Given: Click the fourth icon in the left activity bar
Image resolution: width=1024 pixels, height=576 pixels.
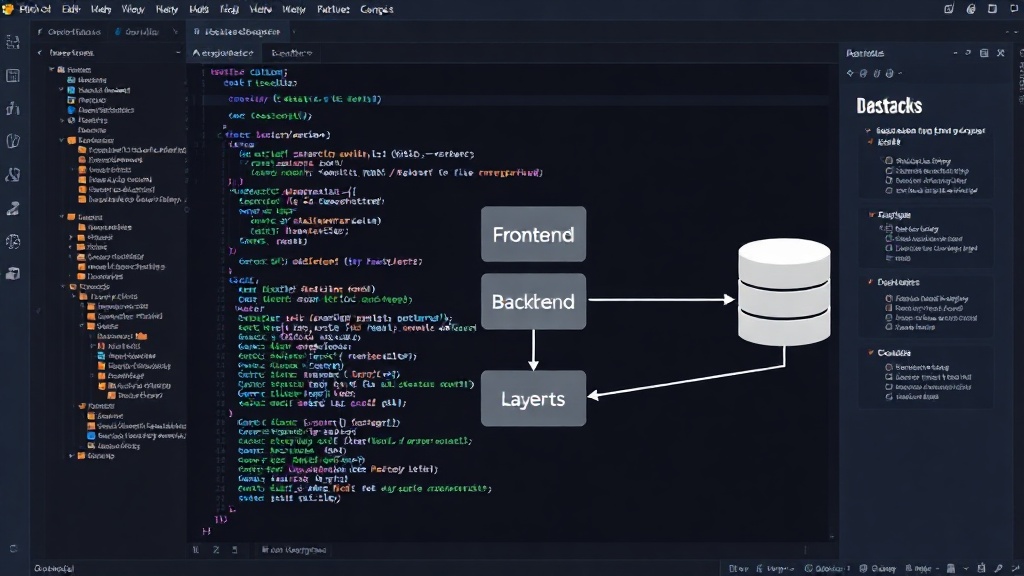Looking at the screenshot, I should 13,141.
